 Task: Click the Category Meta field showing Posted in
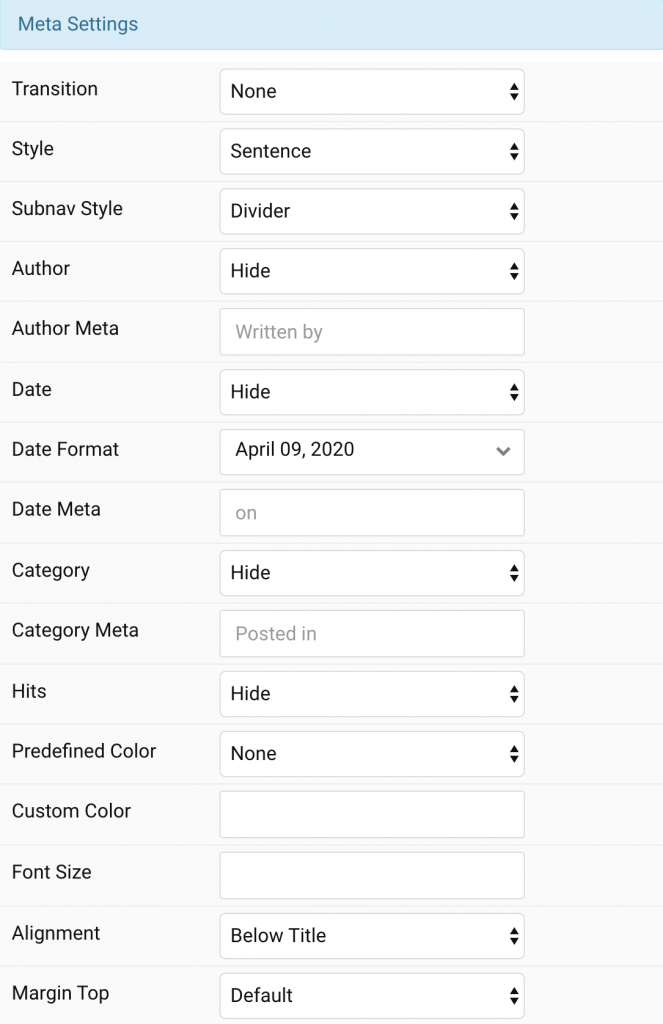coord(370,633)
